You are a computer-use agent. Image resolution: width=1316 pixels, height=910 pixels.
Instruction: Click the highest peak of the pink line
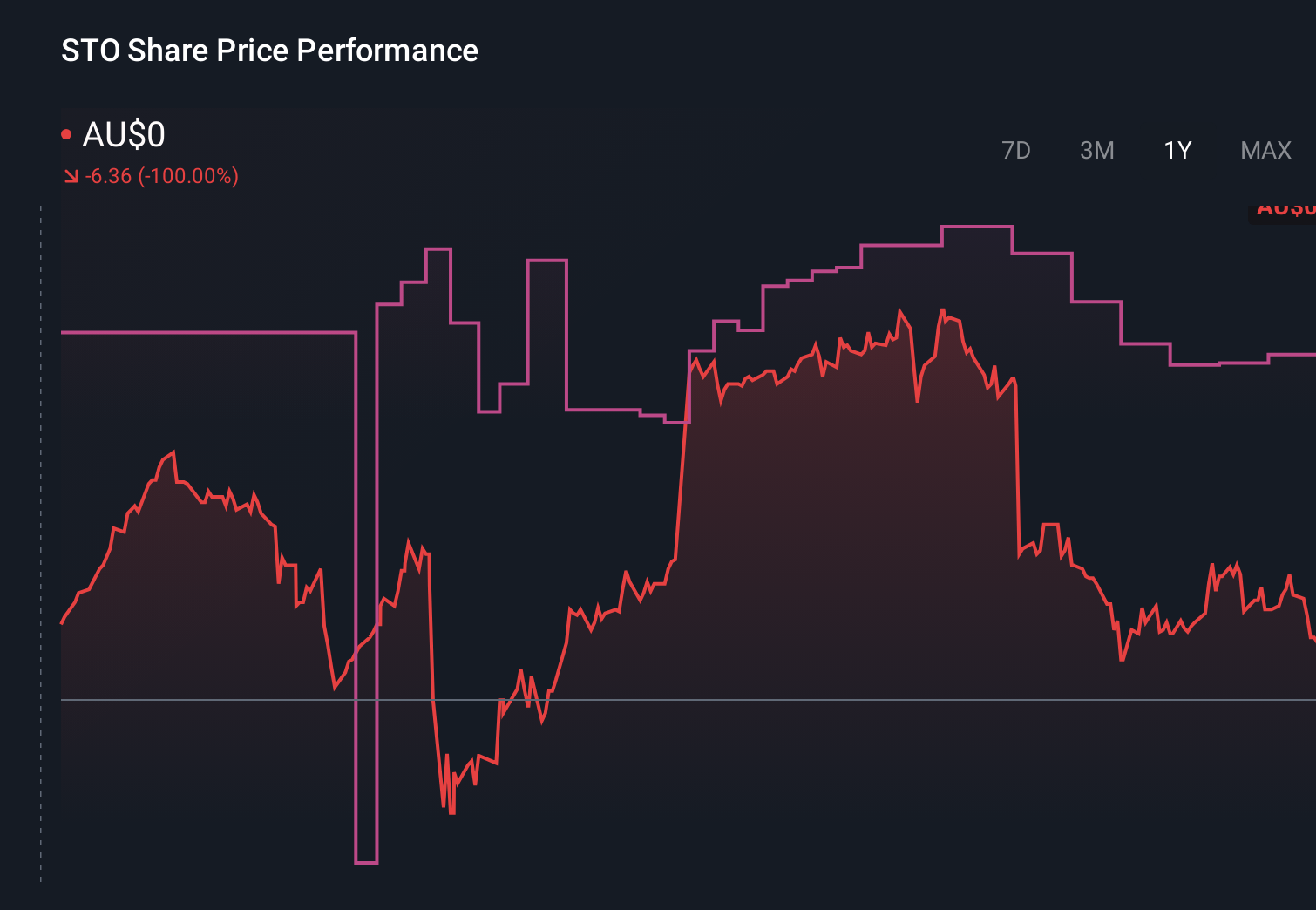976,225
